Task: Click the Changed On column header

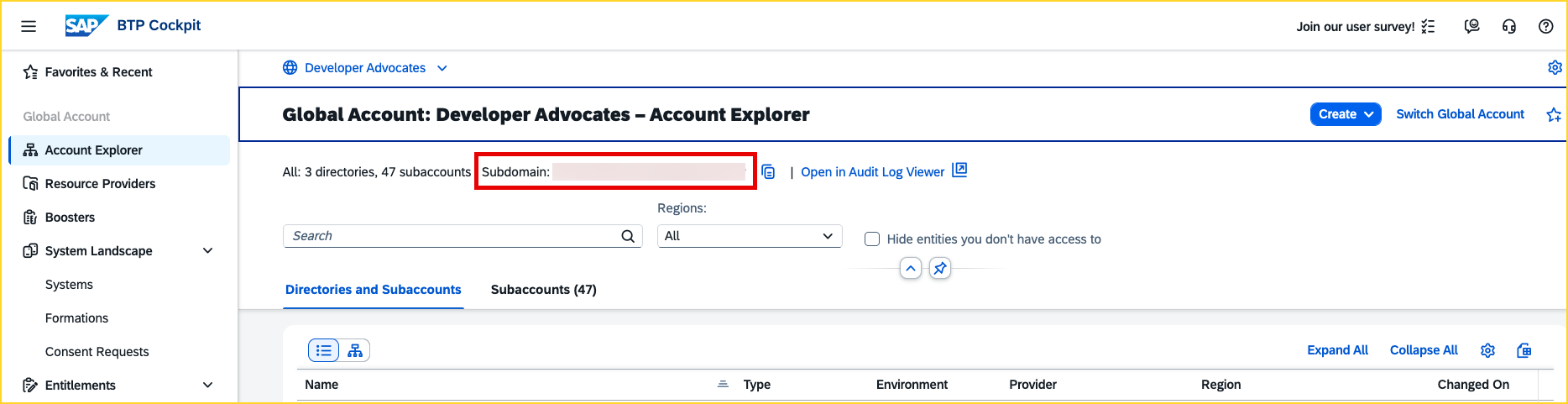Action: pos(1473,385)
